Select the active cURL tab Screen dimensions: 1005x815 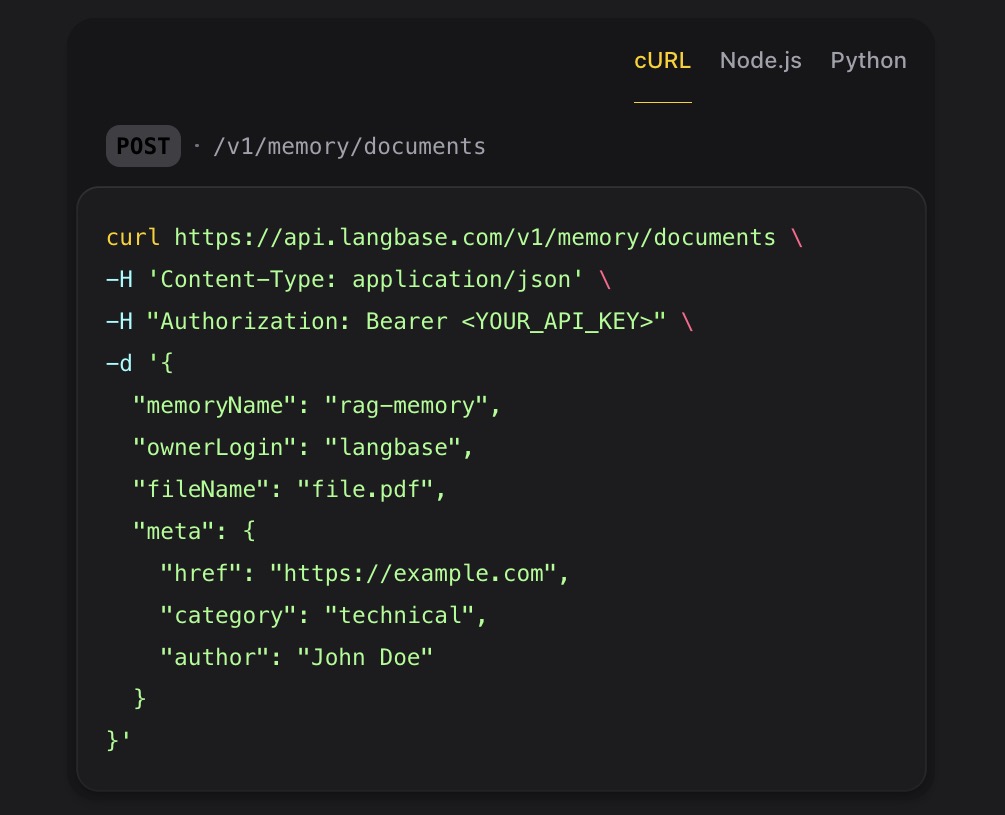coord(662,60)
